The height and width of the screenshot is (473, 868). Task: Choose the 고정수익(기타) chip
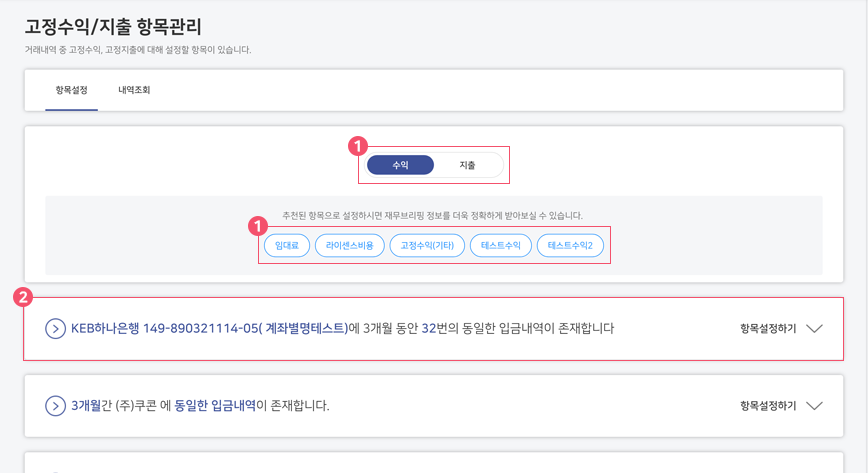coord(427,245)
